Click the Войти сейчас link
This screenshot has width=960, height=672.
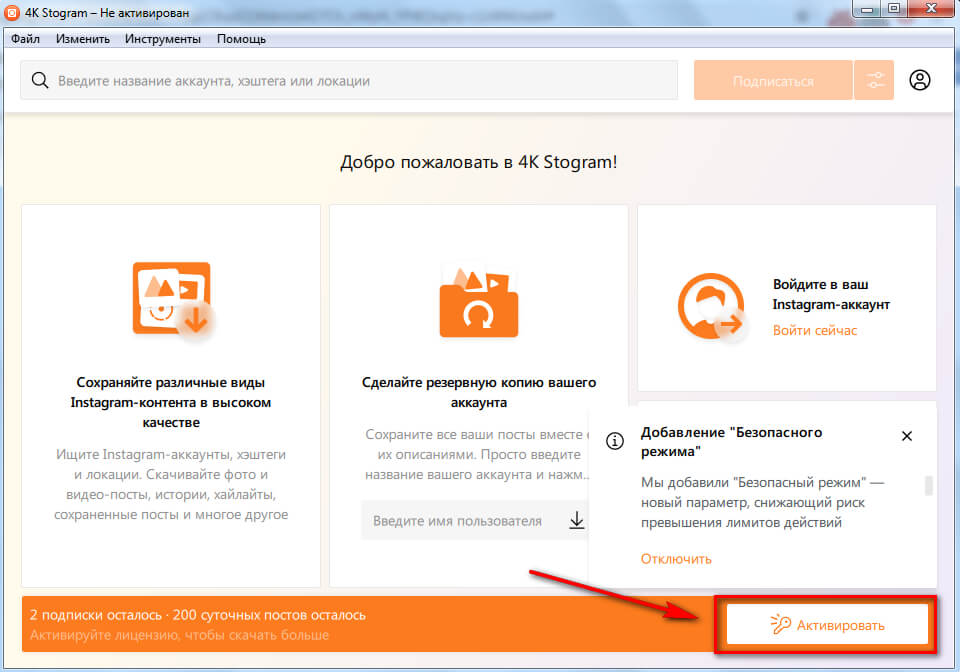(814, 330)
